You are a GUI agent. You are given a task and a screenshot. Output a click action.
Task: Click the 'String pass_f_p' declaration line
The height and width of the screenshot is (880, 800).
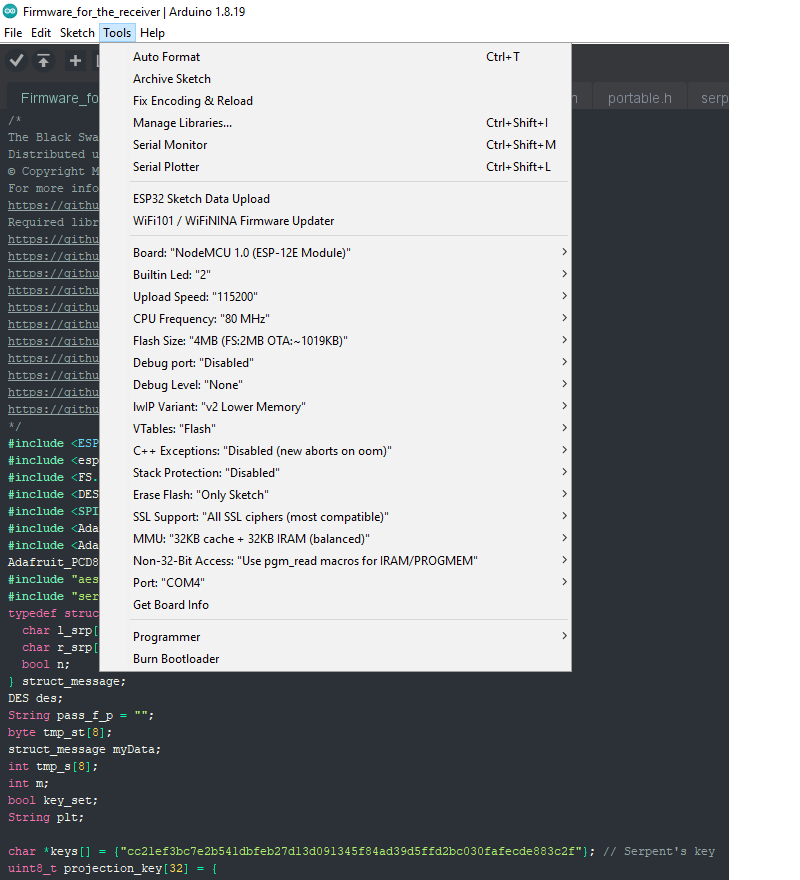(x=81, y=715)
